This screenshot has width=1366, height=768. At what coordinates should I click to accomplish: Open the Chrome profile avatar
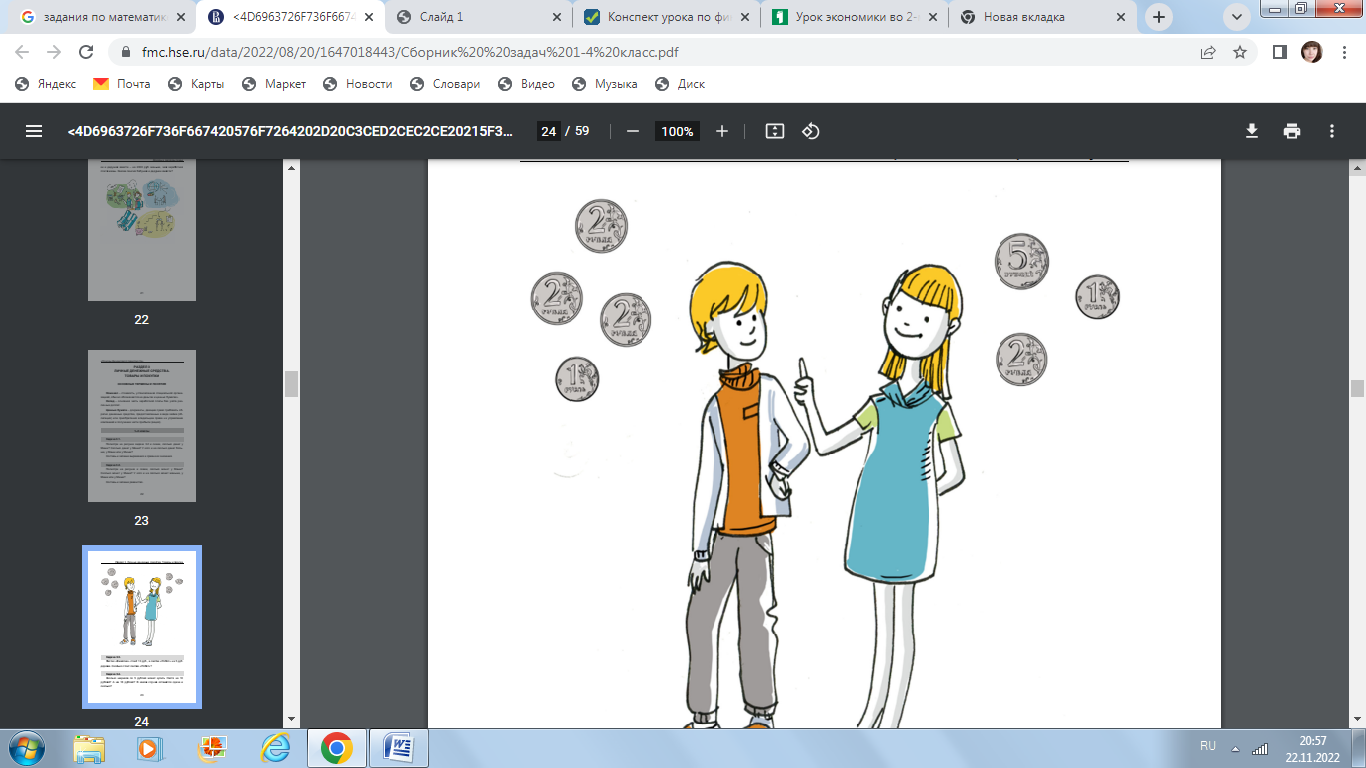(x=1311, y=52)
